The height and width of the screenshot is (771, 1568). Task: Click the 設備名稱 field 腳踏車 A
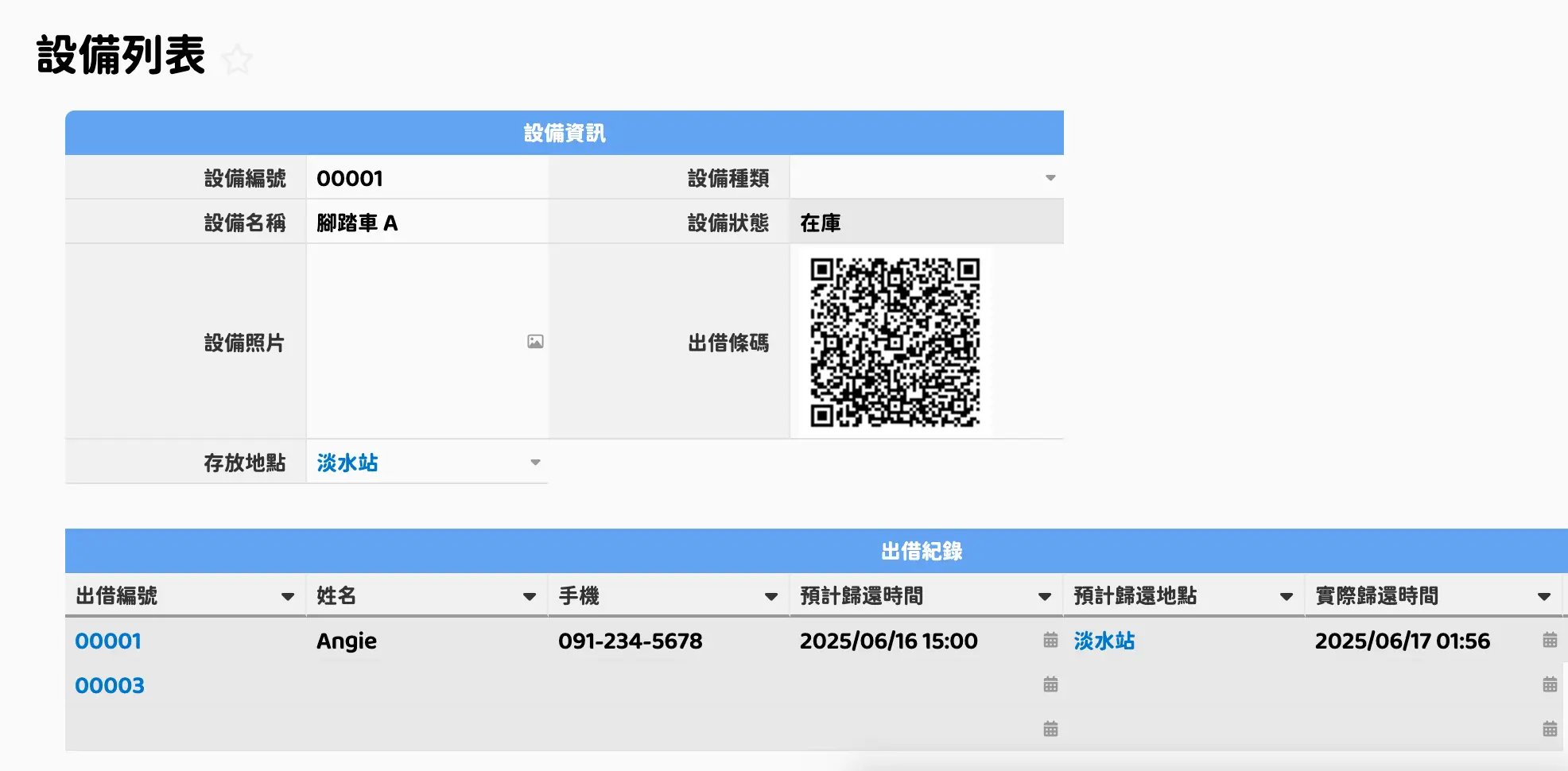427,223
